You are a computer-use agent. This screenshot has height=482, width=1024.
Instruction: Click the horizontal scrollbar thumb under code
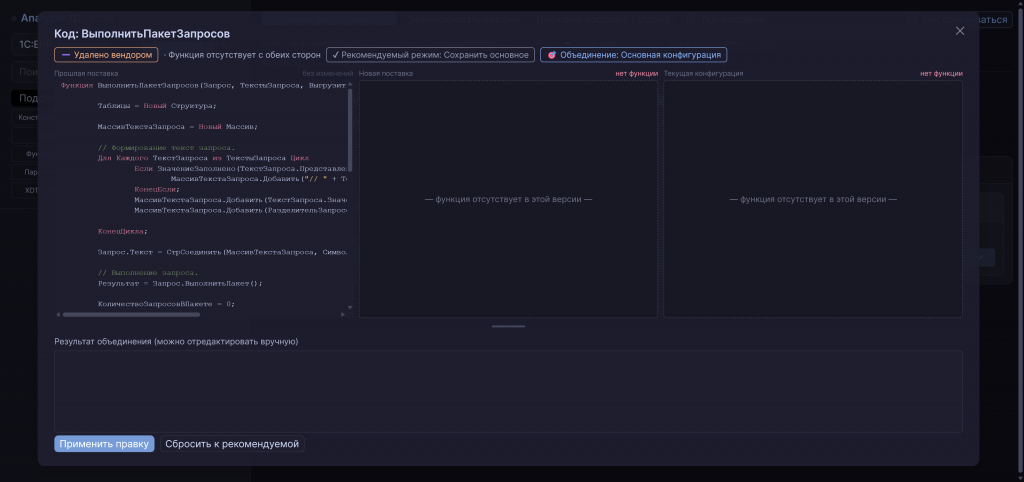pyautogui.click(x=131, y=314)
